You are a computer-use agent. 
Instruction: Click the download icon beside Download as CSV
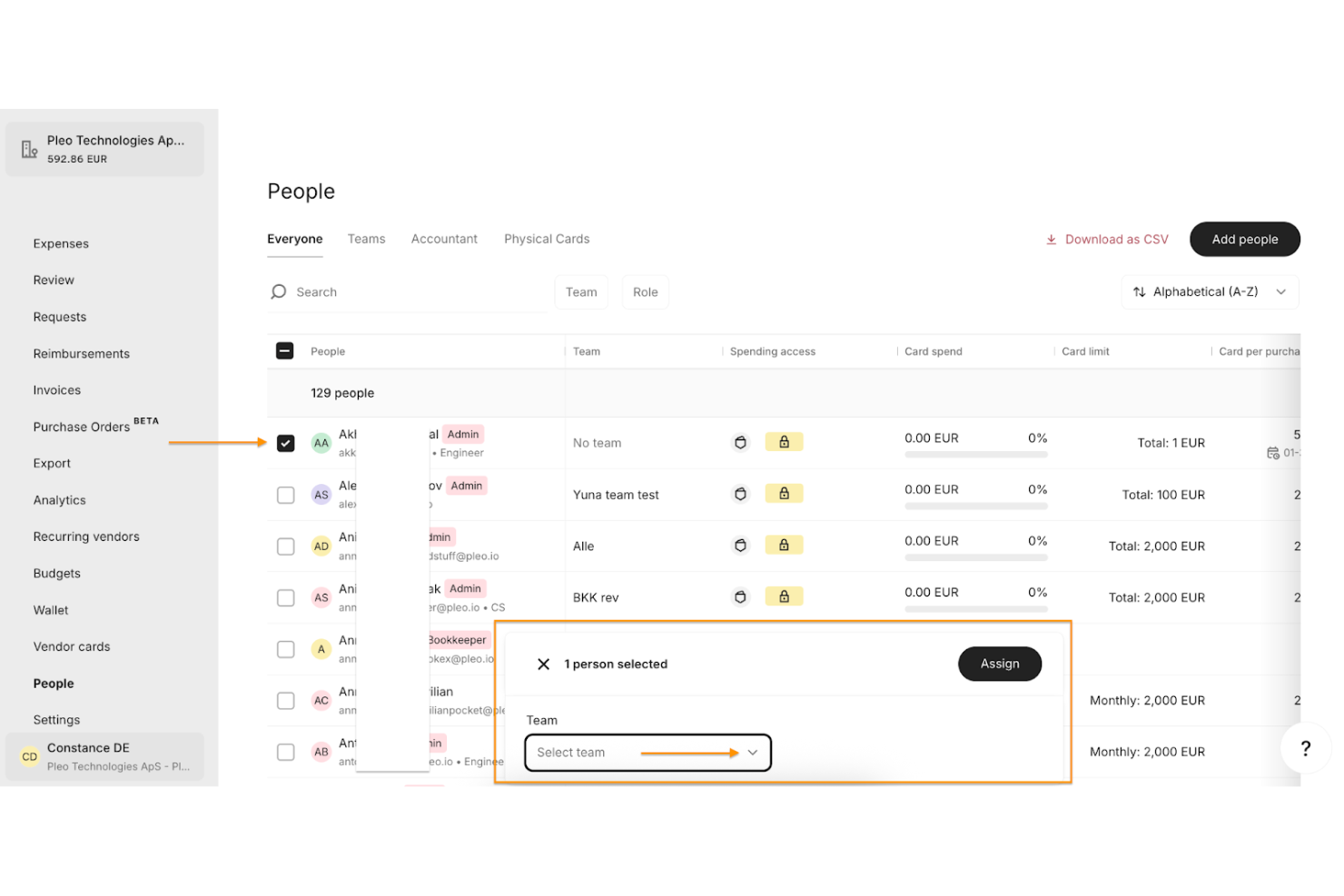(x=1052, y=239)
